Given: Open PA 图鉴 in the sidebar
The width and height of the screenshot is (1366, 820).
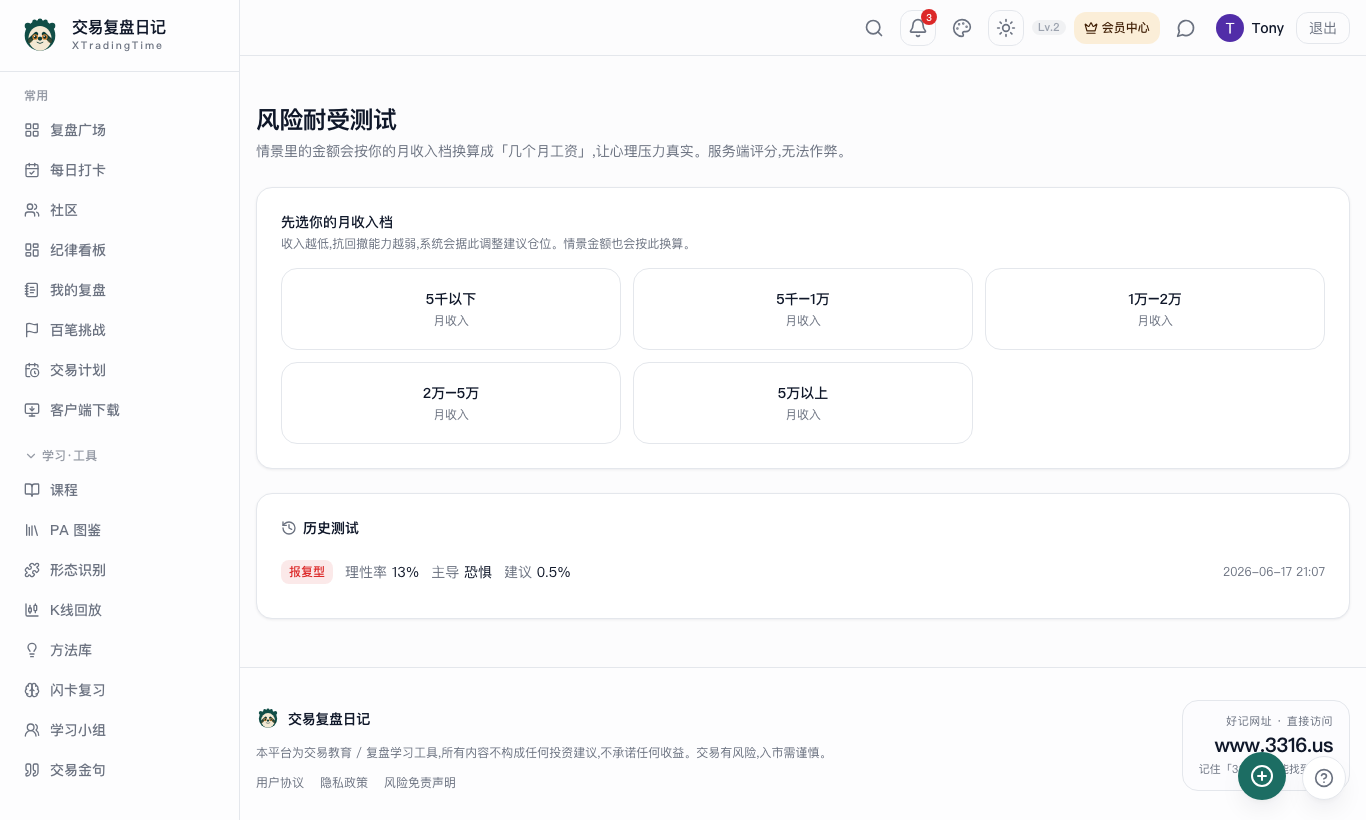Looking at the screenshot, I should point(119,530).
